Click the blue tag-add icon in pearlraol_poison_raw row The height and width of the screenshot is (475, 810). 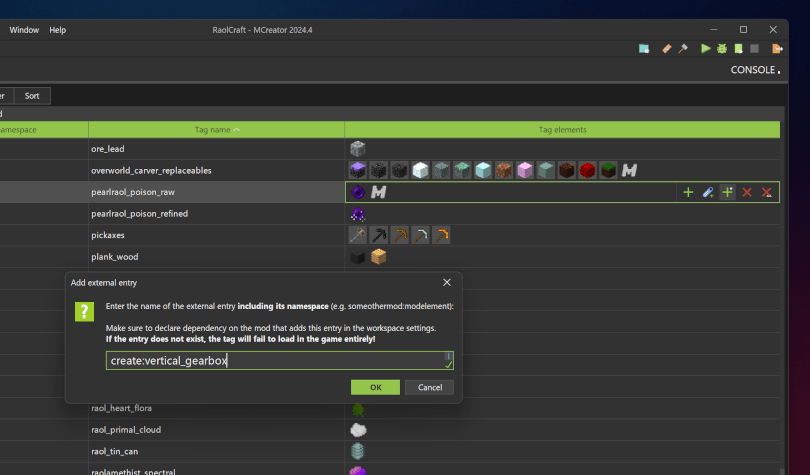point(708,192)
